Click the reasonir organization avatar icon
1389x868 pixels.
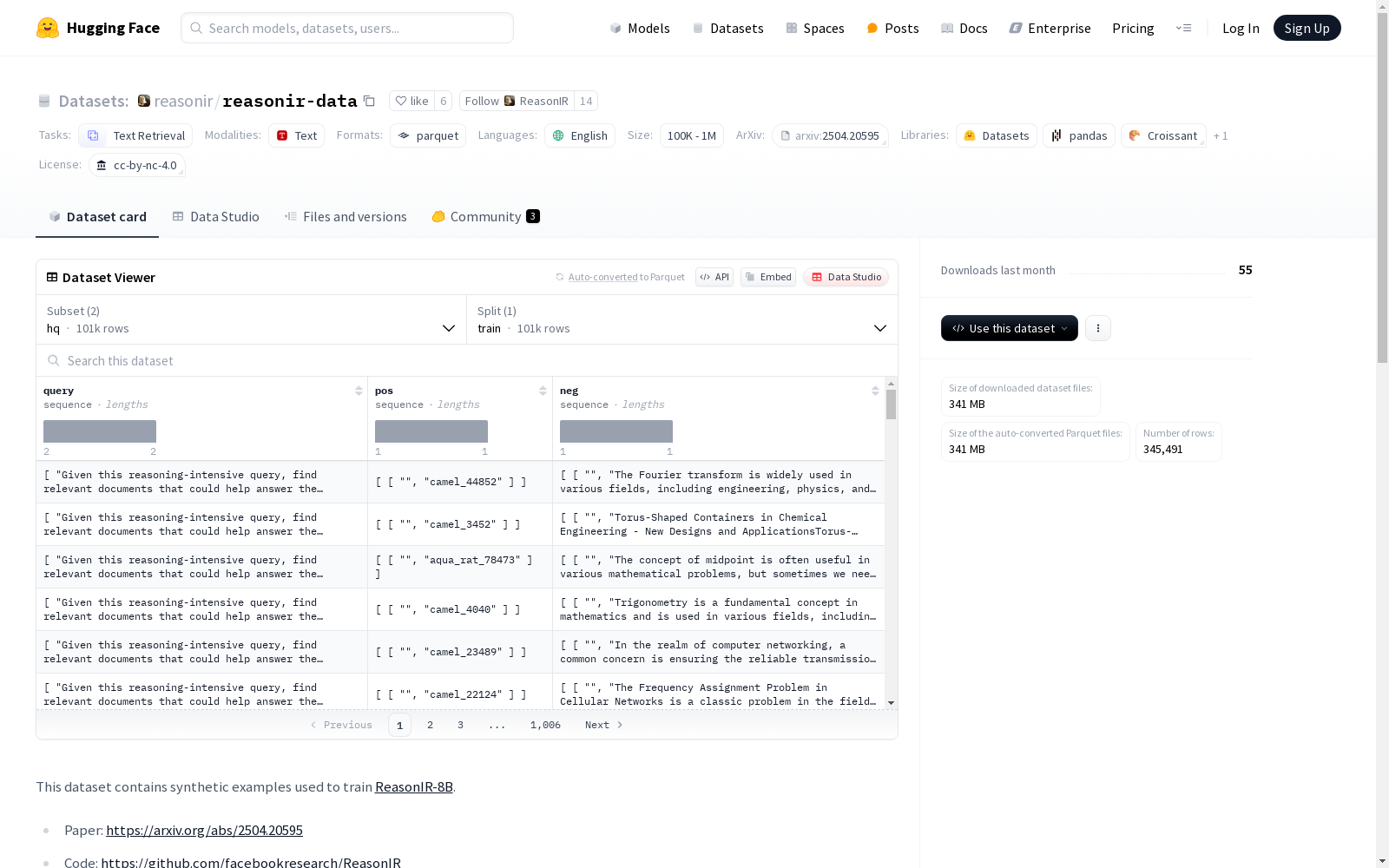tap(144, 101)
